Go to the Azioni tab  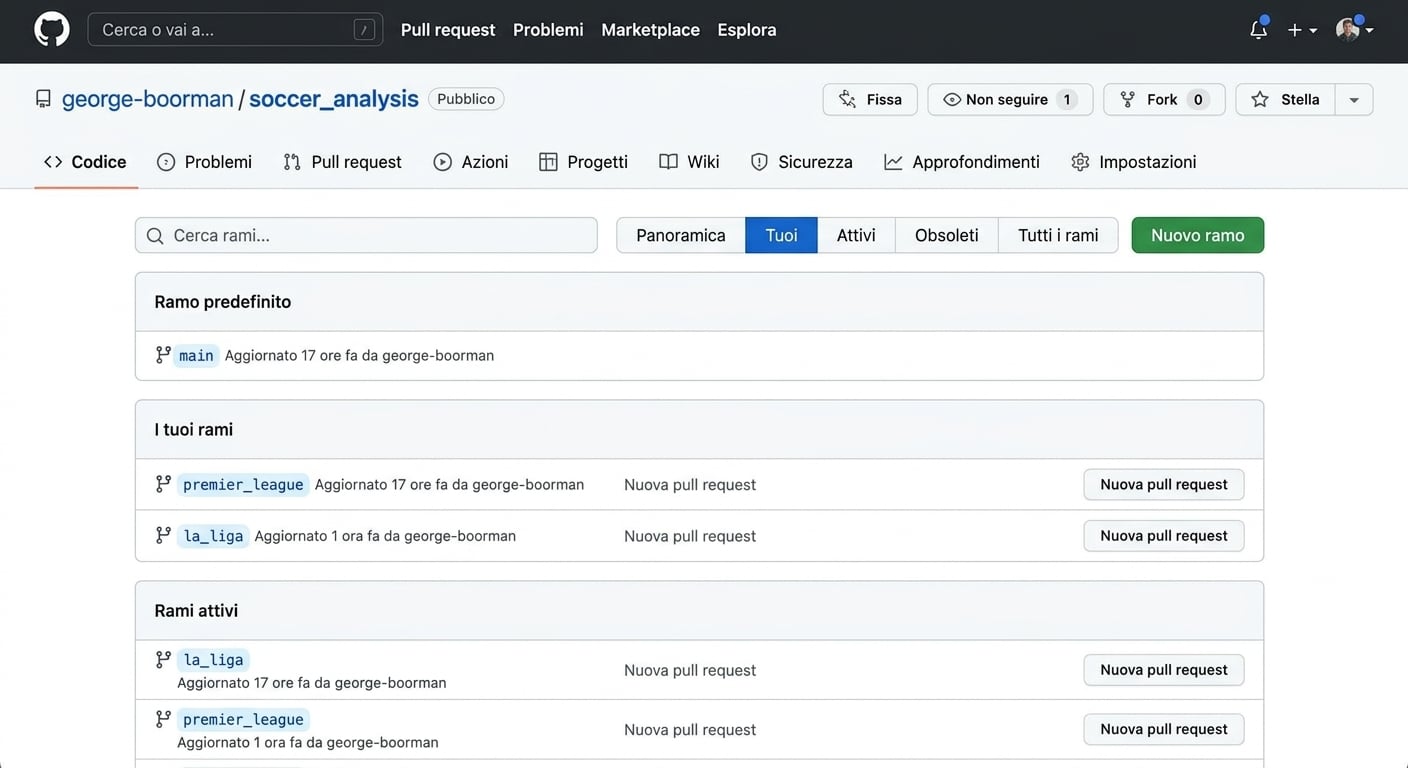(x=470, y=162)
